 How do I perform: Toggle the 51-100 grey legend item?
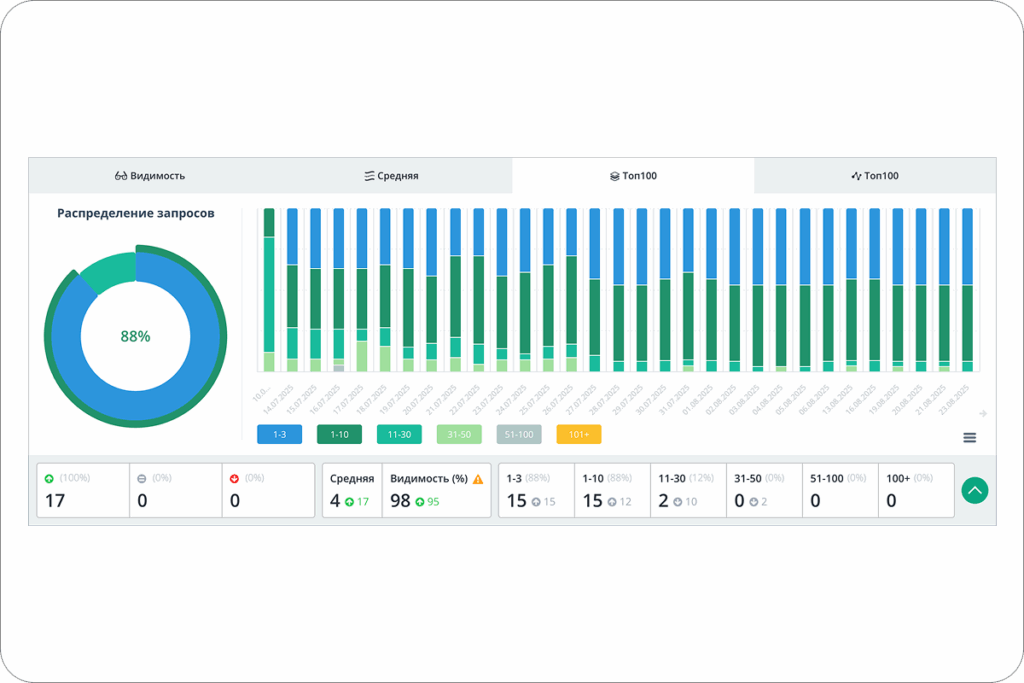tap(519, 434)
